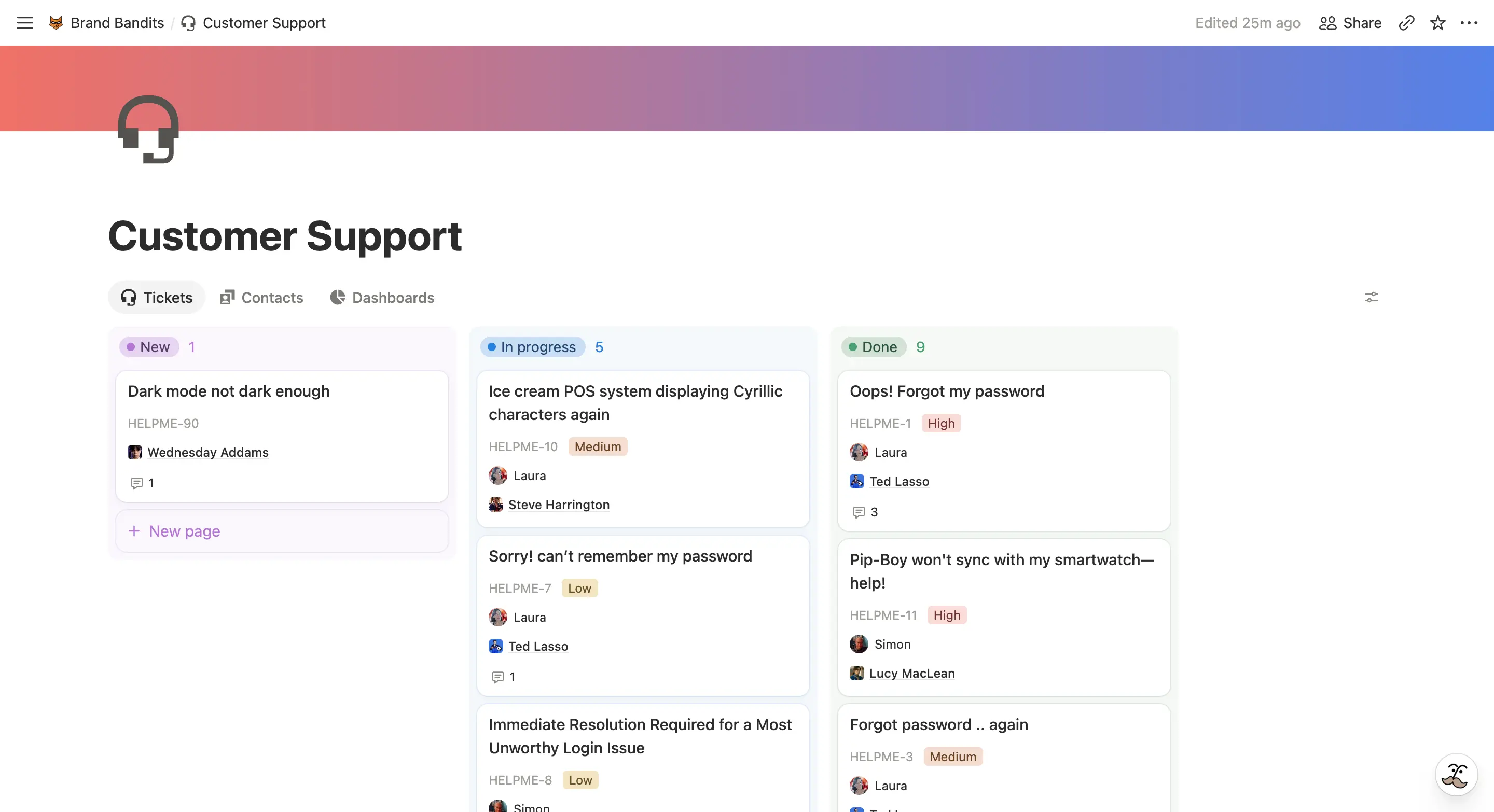Screen dimensions: 1494x812
Task: Click Medium priority tag on HELPME-10
Action: [x=598, y=446]
